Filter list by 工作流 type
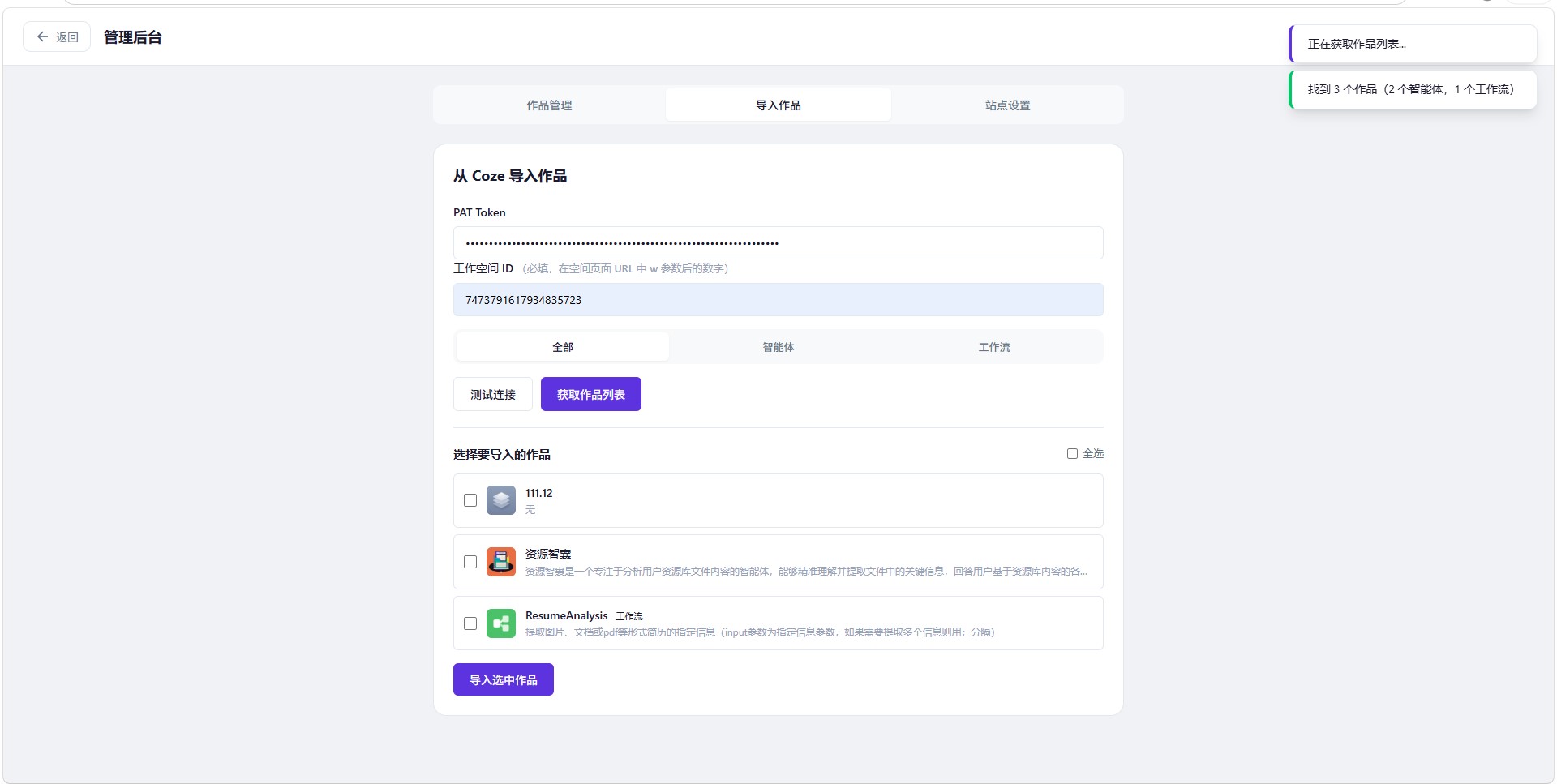Viewport: 1557px width, 784px height. 993,347
